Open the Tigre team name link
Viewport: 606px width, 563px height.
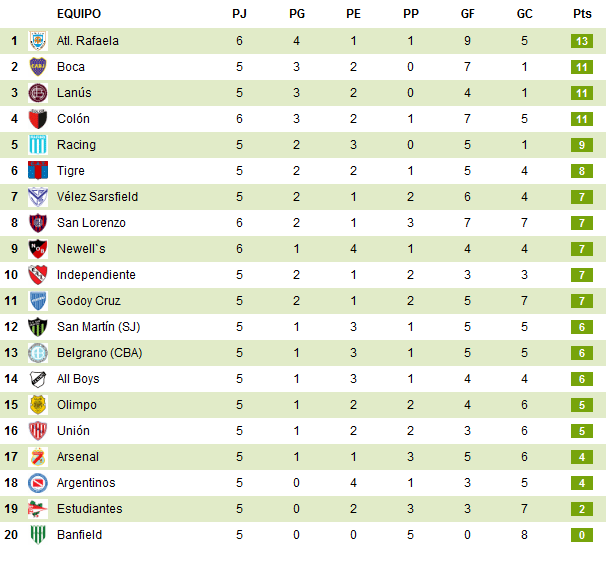tap(71, 171)
